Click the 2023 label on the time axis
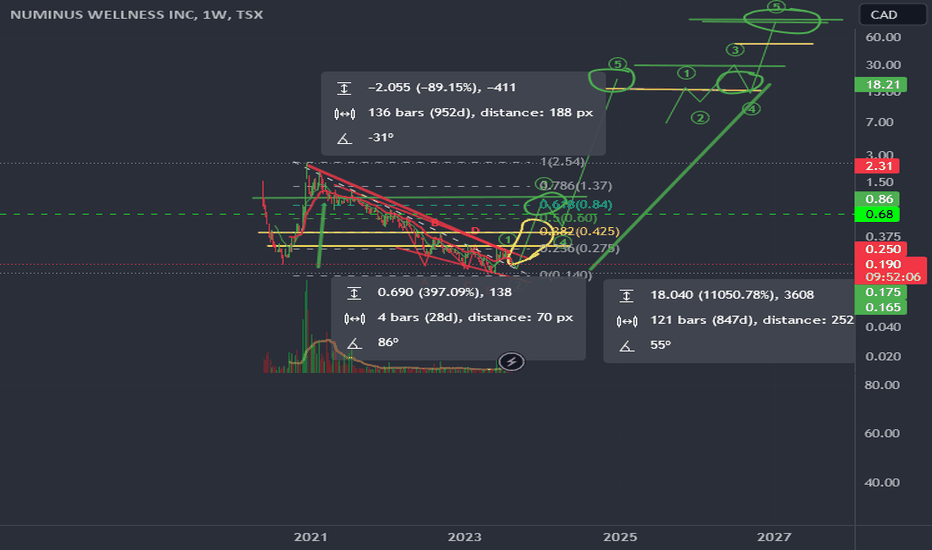This screenshot has width=932, height=550. point(464,537)
